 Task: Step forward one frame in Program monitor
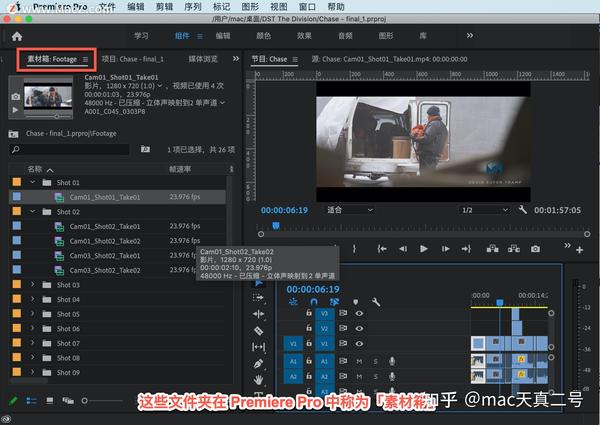[445, 249]
